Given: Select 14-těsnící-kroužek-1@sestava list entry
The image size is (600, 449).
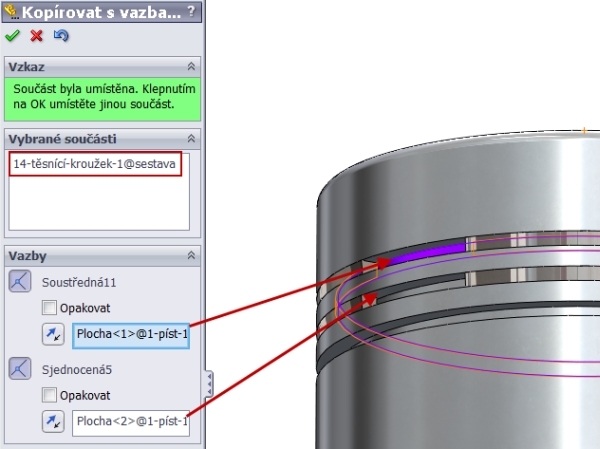Looking at the screenshot, I should click(x=95, y=164).
